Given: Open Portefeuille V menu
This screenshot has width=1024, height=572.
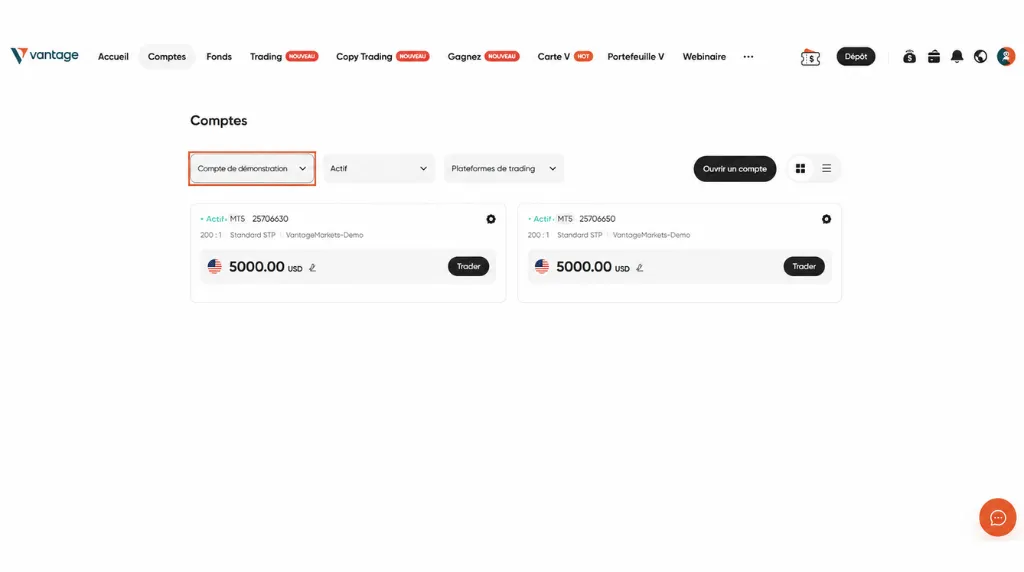Looking at the screenshot, I should (635, 57).
